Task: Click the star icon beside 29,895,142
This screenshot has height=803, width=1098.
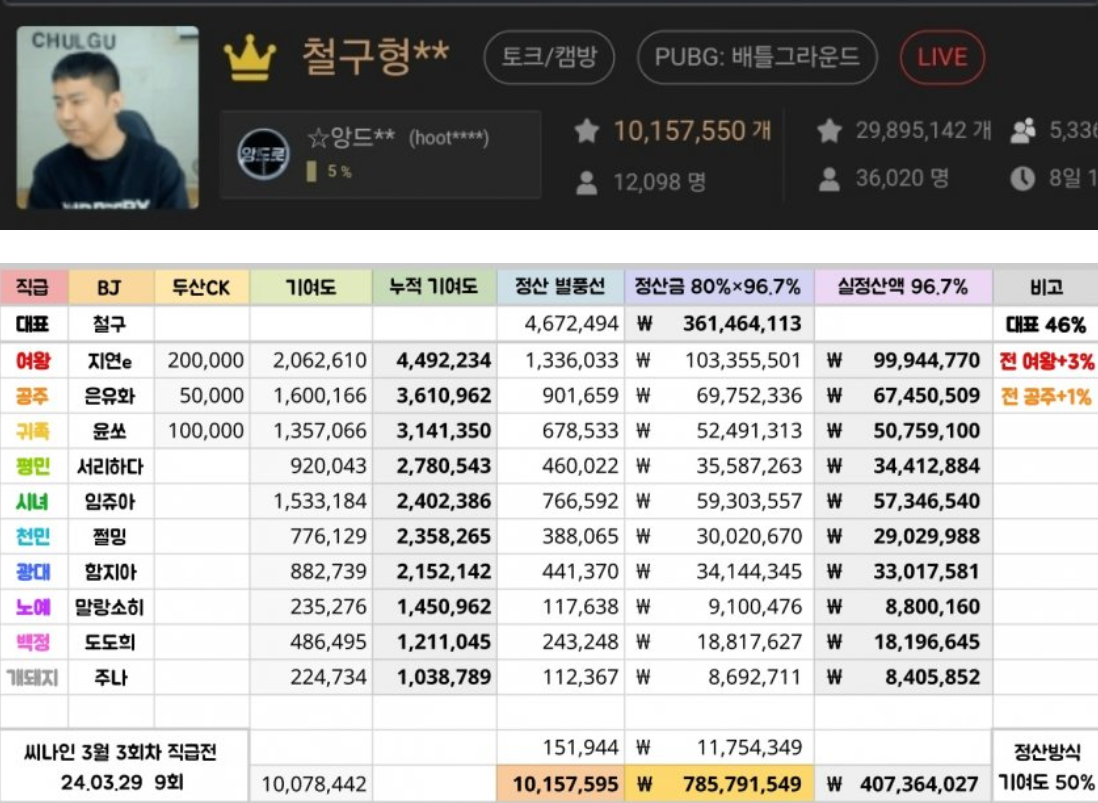Action: (829, 131)
